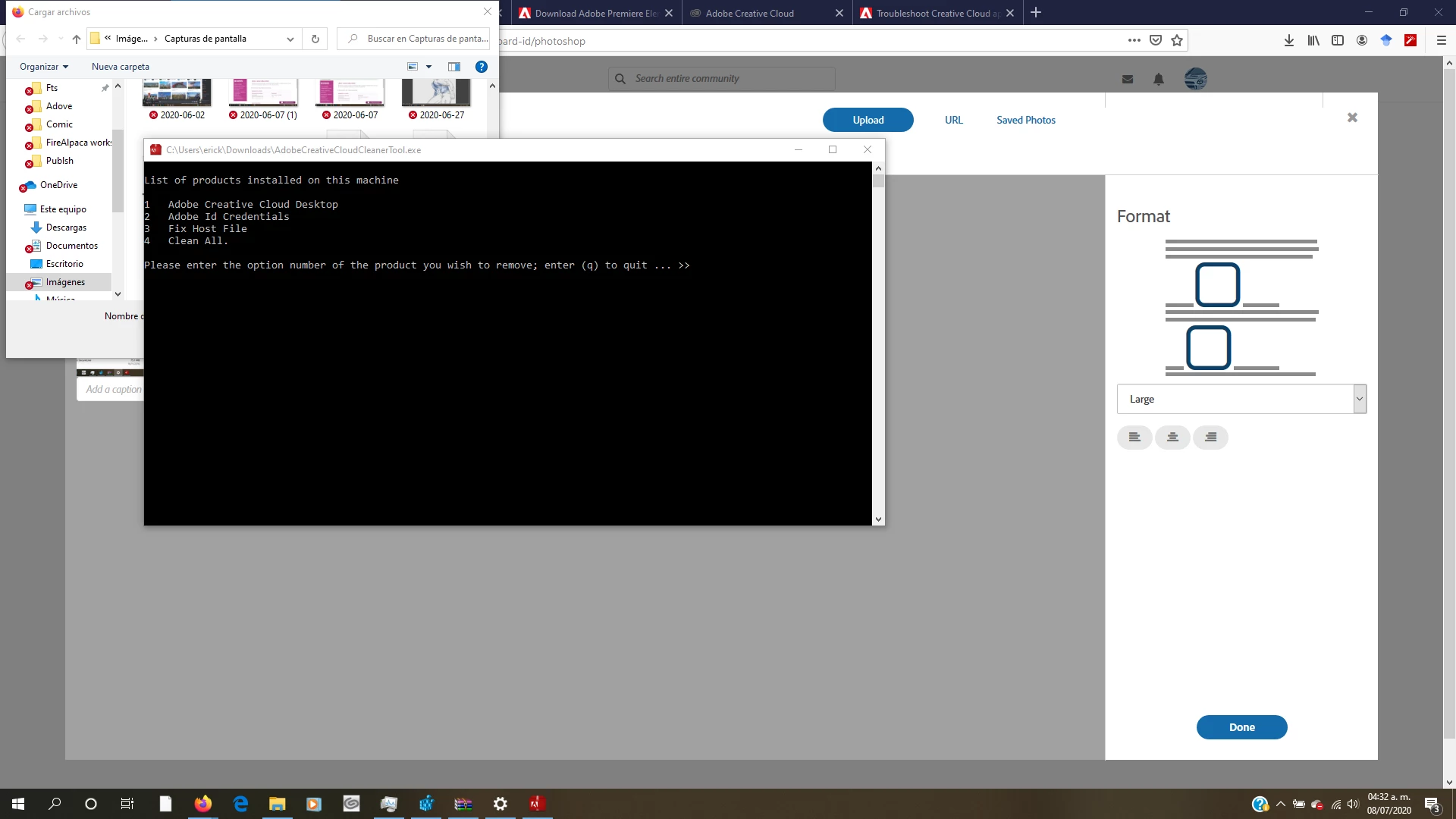Click the Done button
This screenshot has width=1456, height=819.
click(x=1241, y=726)
